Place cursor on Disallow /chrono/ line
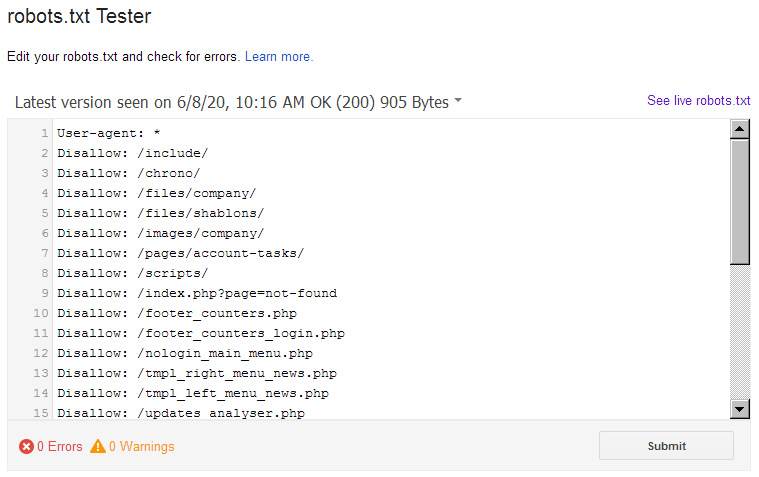Screen dimensions: 759x477 coord(128,173)
